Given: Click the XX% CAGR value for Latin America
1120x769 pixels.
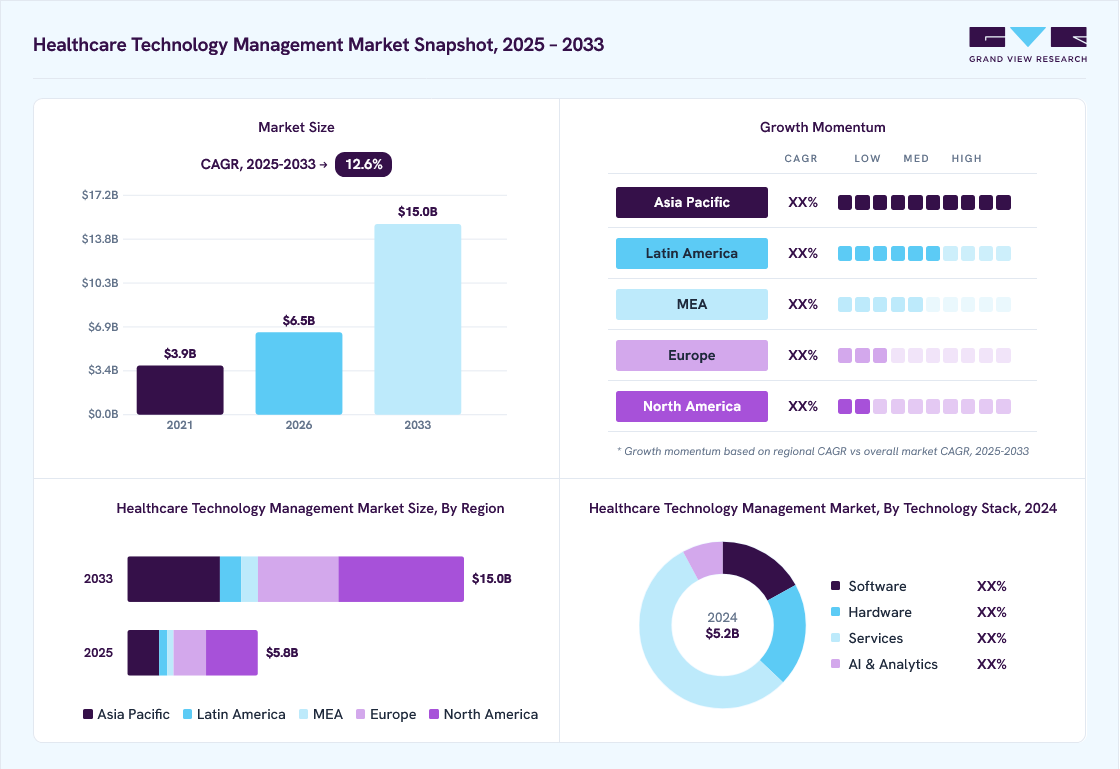Looking at the screenshot, I should (x=803, y=253).
